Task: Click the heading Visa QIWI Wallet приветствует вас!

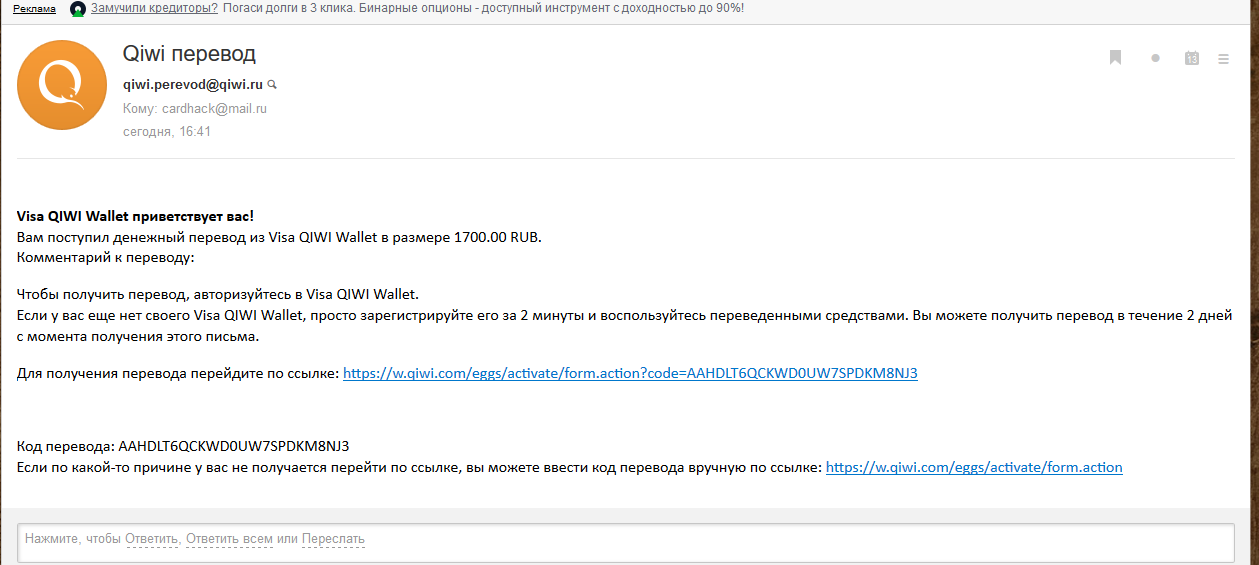Action: [135, 215]
